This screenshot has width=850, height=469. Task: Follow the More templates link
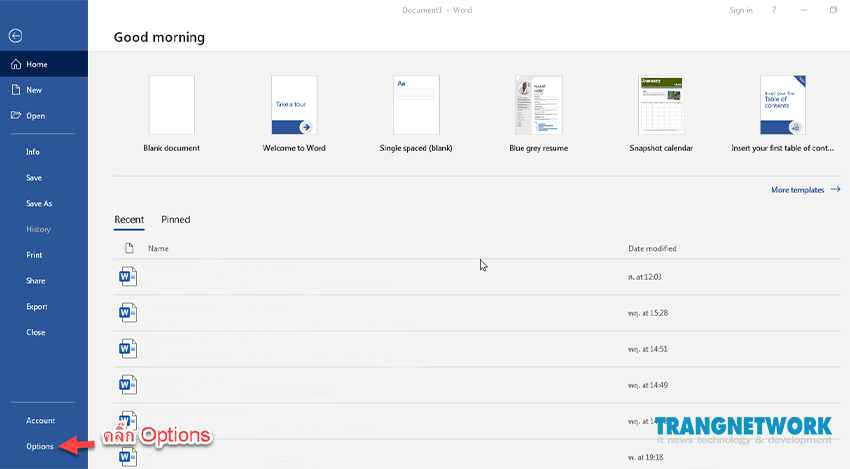[806, 190]
